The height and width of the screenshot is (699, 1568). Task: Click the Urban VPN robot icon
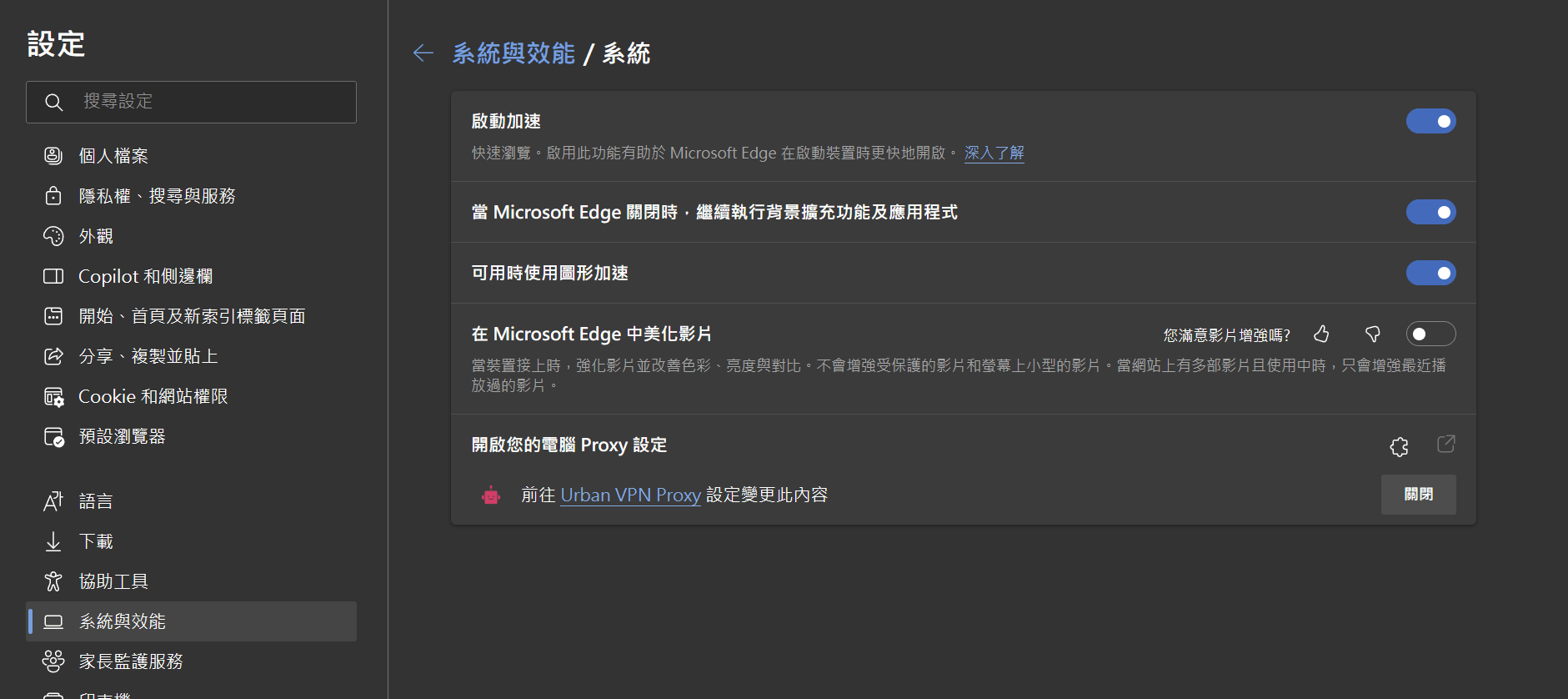coord(491,495)
